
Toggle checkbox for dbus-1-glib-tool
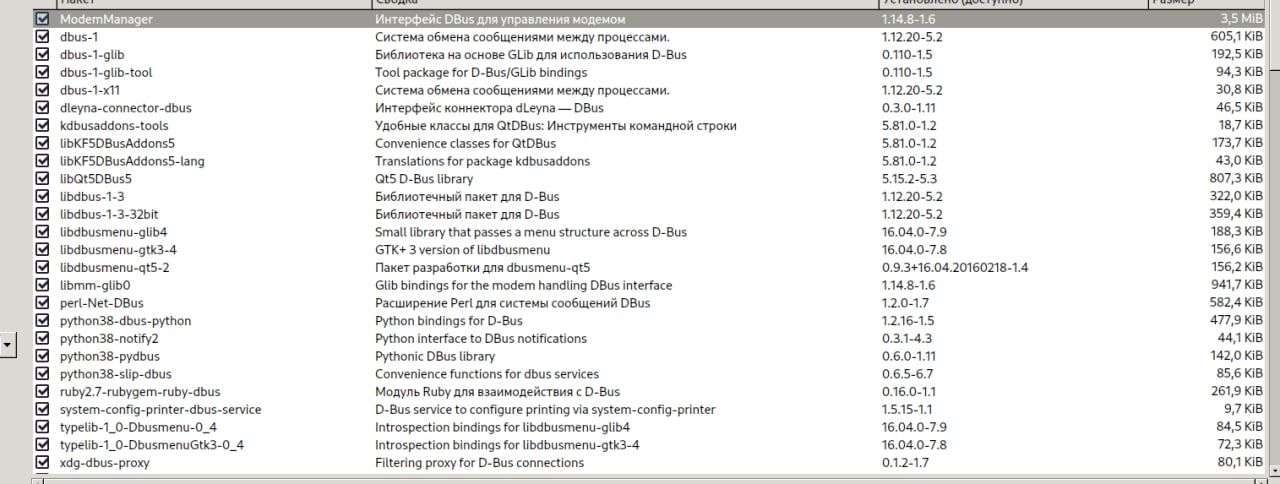(42, 72)
